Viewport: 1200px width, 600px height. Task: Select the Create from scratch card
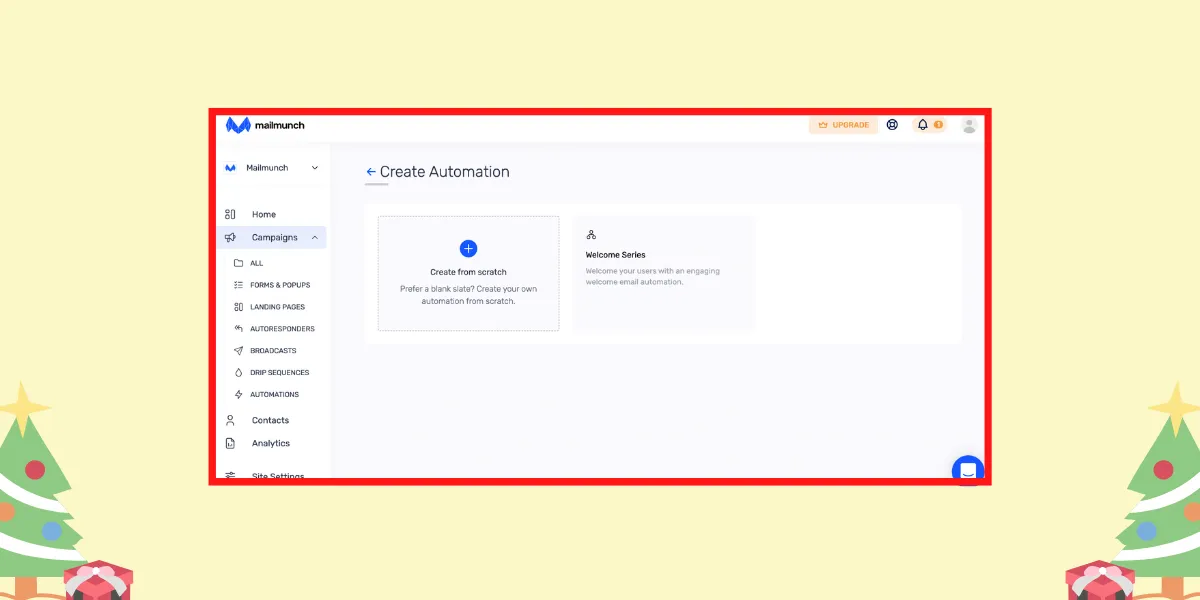coord(468,273)
